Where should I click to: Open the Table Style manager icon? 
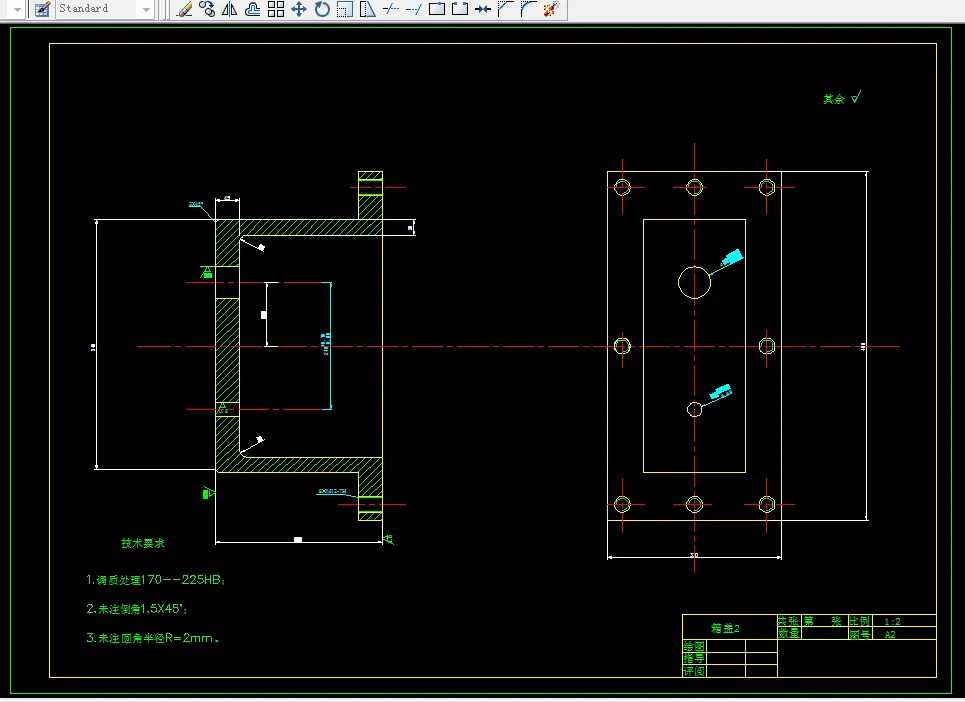42,9
